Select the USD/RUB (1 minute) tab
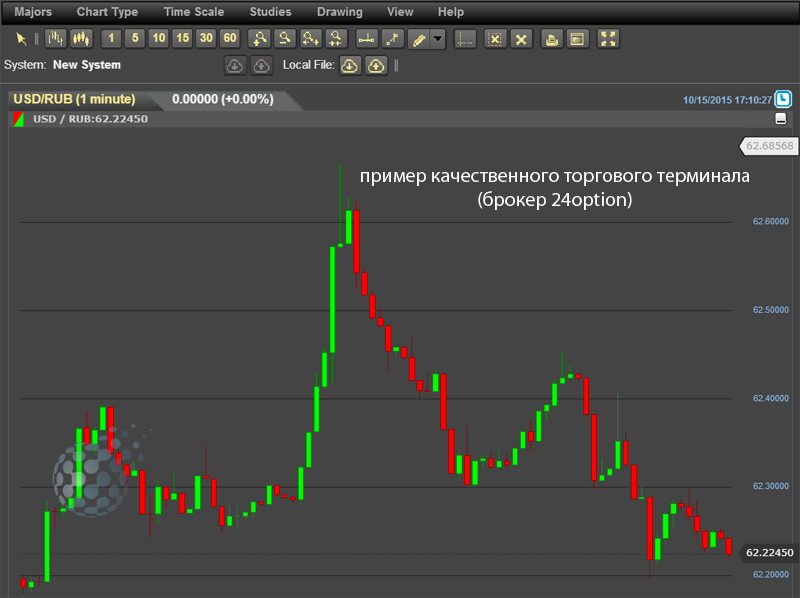The height and width of the screenshot is (598, 800). point(74,99)
